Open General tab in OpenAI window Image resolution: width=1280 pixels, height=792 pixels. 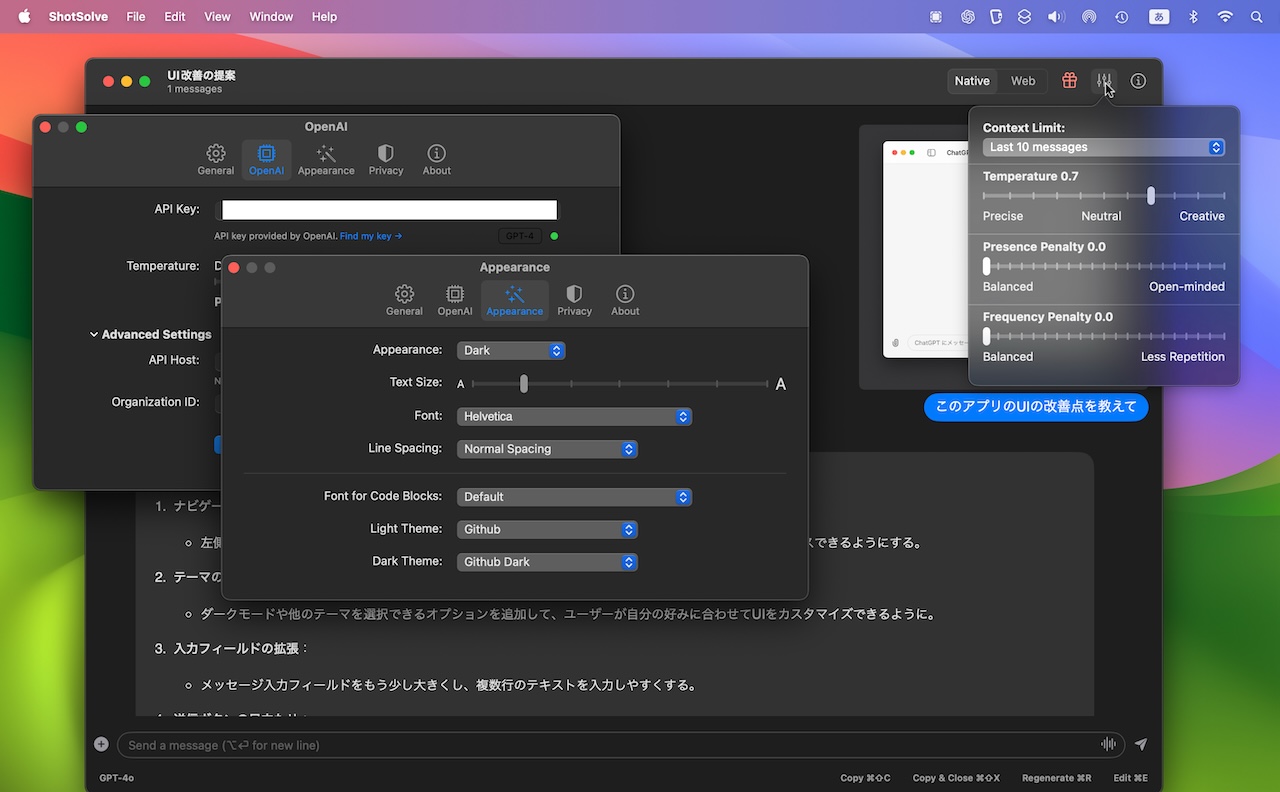pos(216,159)
